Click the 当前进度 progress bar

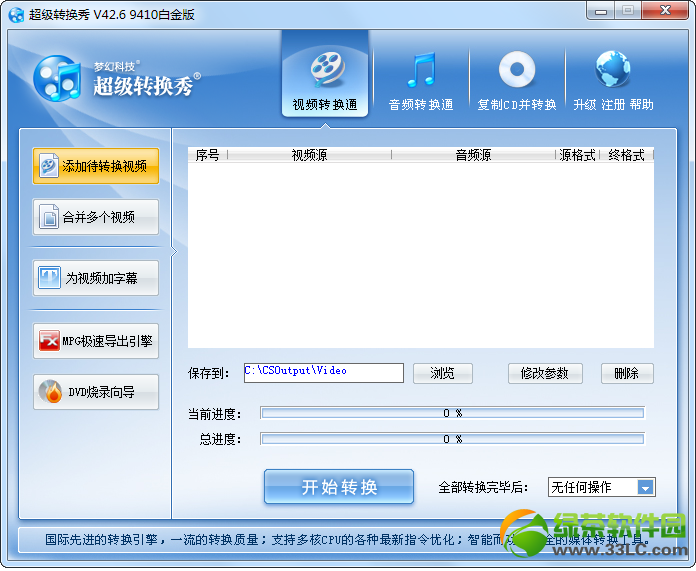(452, 413)
